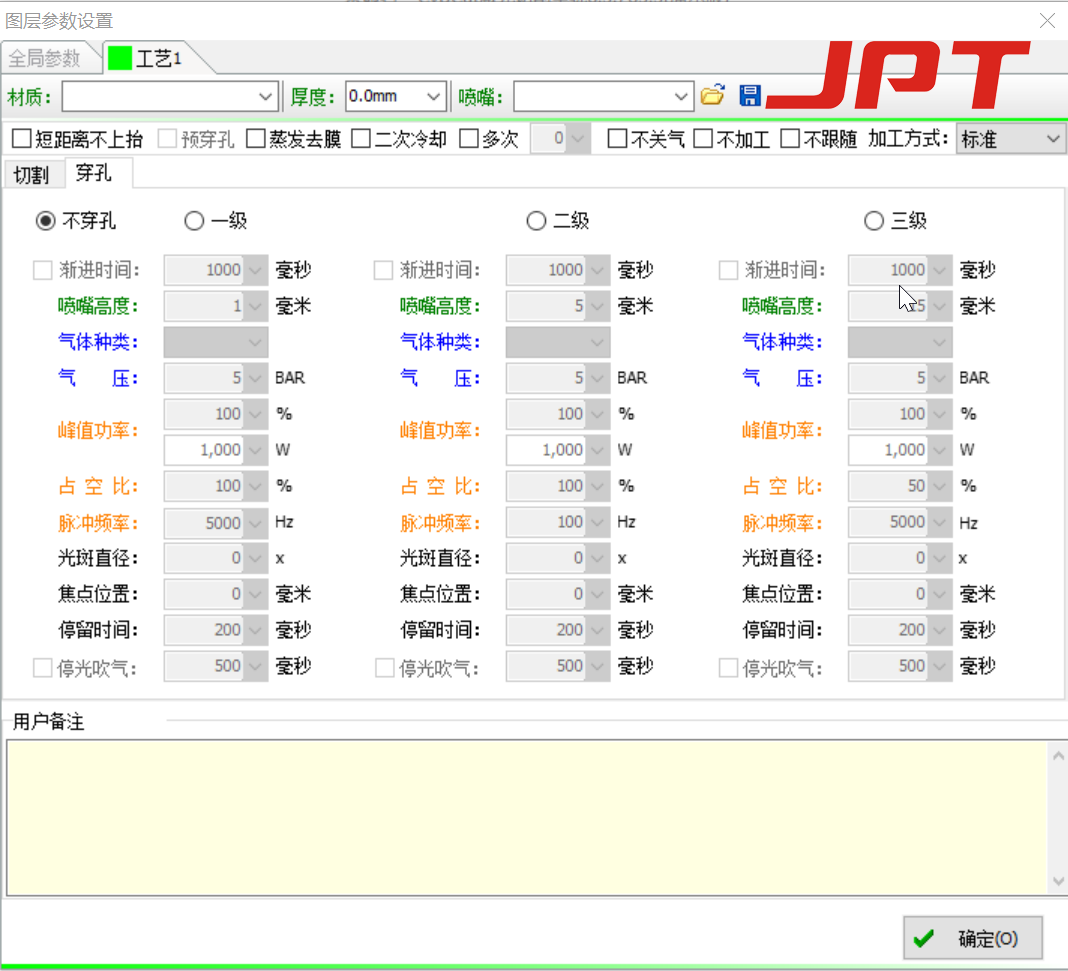The image size is (1068, 971).
Task: Click the 确定(O) confirm button
Action: [x=973, y=938]
